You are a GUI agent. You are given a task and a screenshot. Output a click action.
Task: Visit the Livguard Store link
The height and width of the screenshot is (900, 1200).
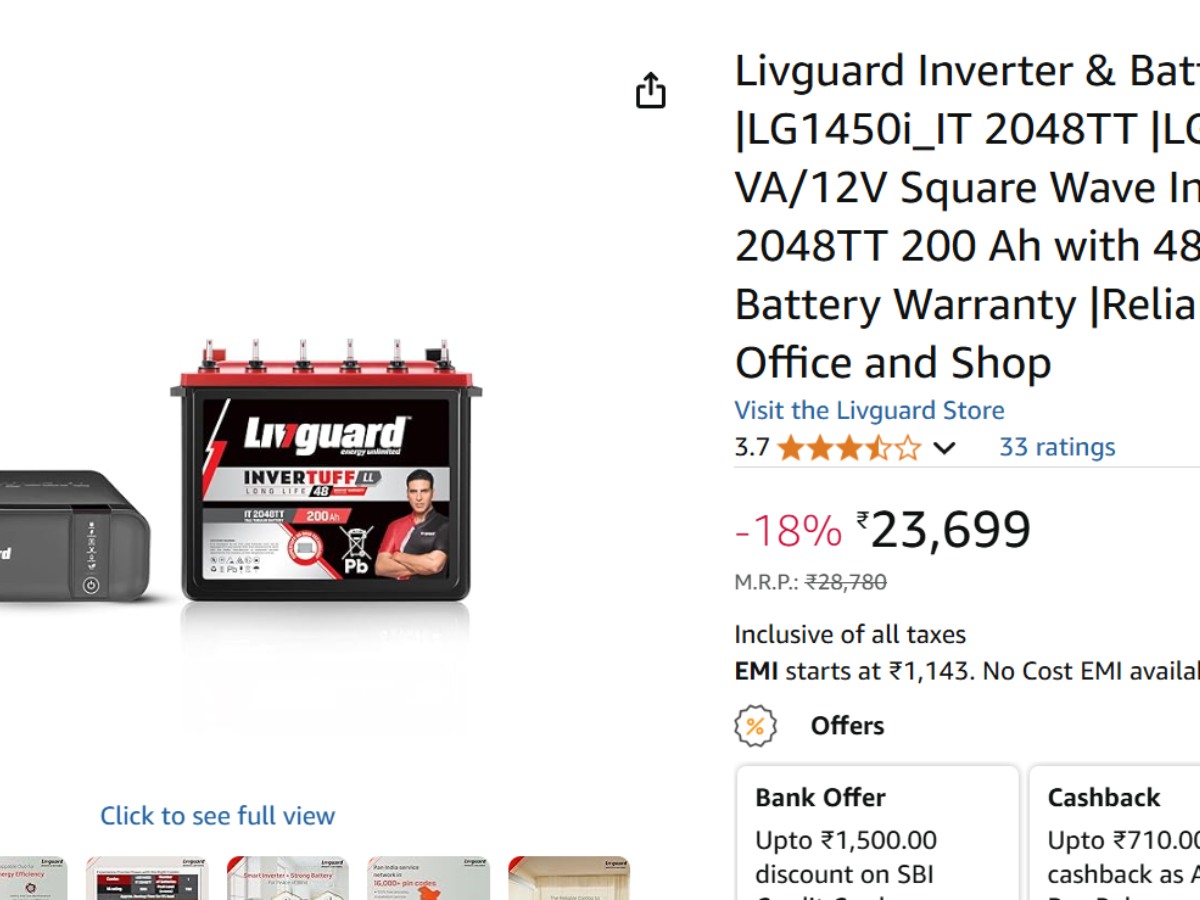tap(869, 410)
